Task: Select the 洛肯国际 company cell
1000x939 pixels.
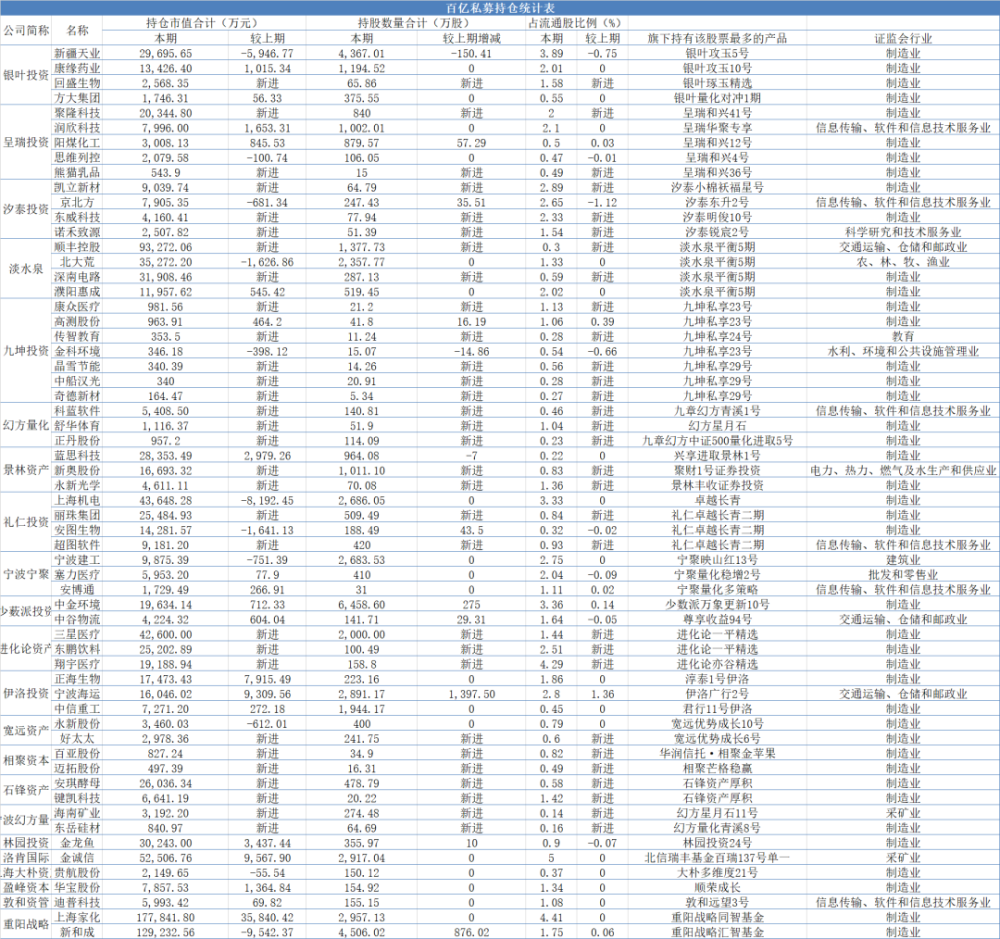Action: (x=26, y=858)
